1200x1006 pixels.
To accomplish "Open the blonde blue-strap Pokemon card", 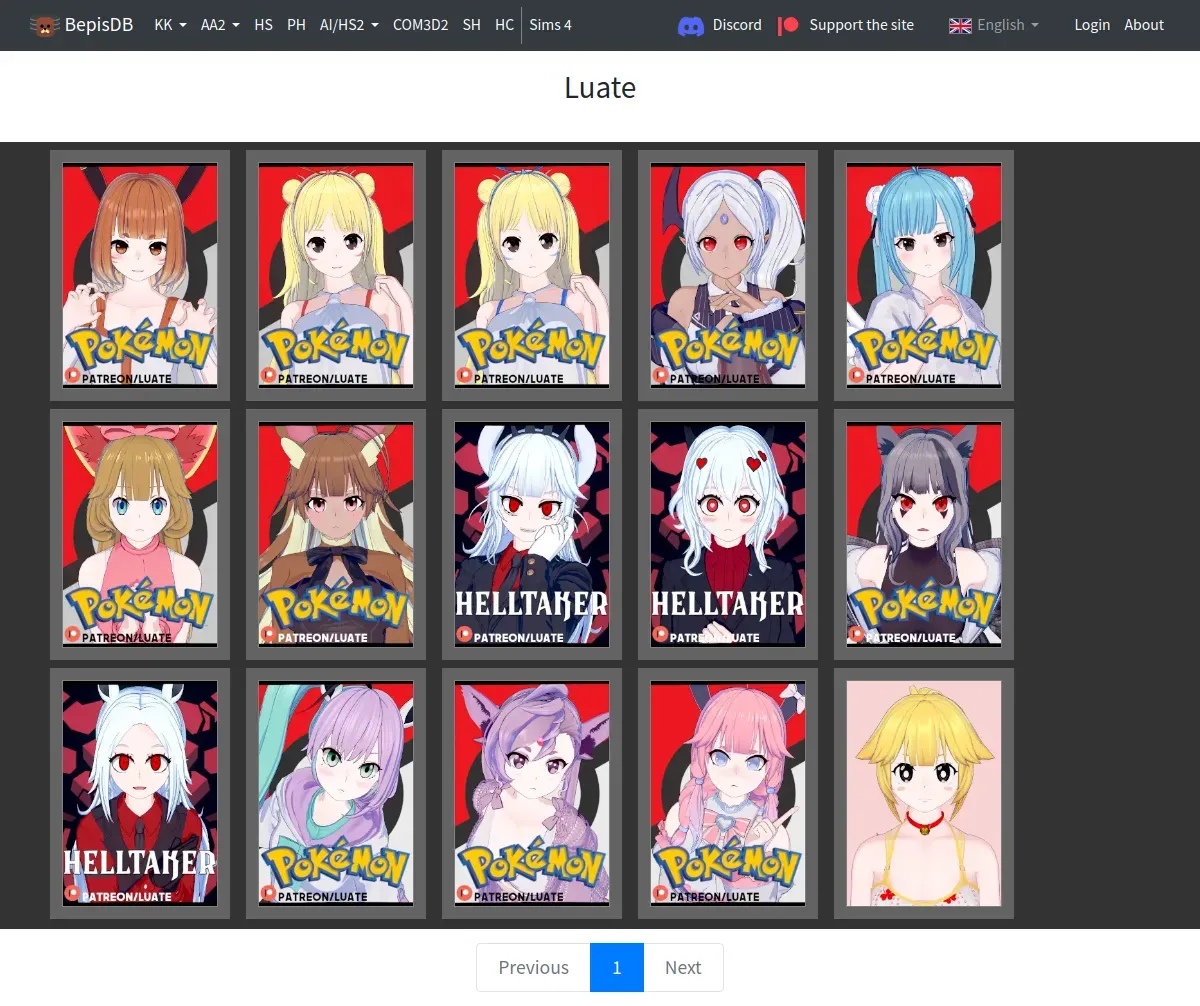I will 532,275.
